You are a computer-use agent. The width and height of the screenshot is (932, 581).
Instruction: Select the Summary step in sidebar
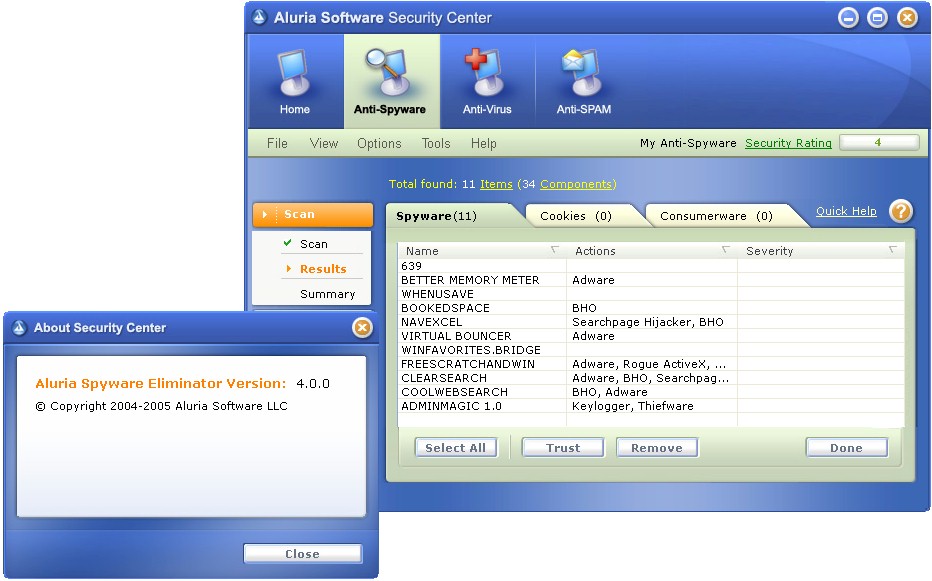click(x=328, y=294)
